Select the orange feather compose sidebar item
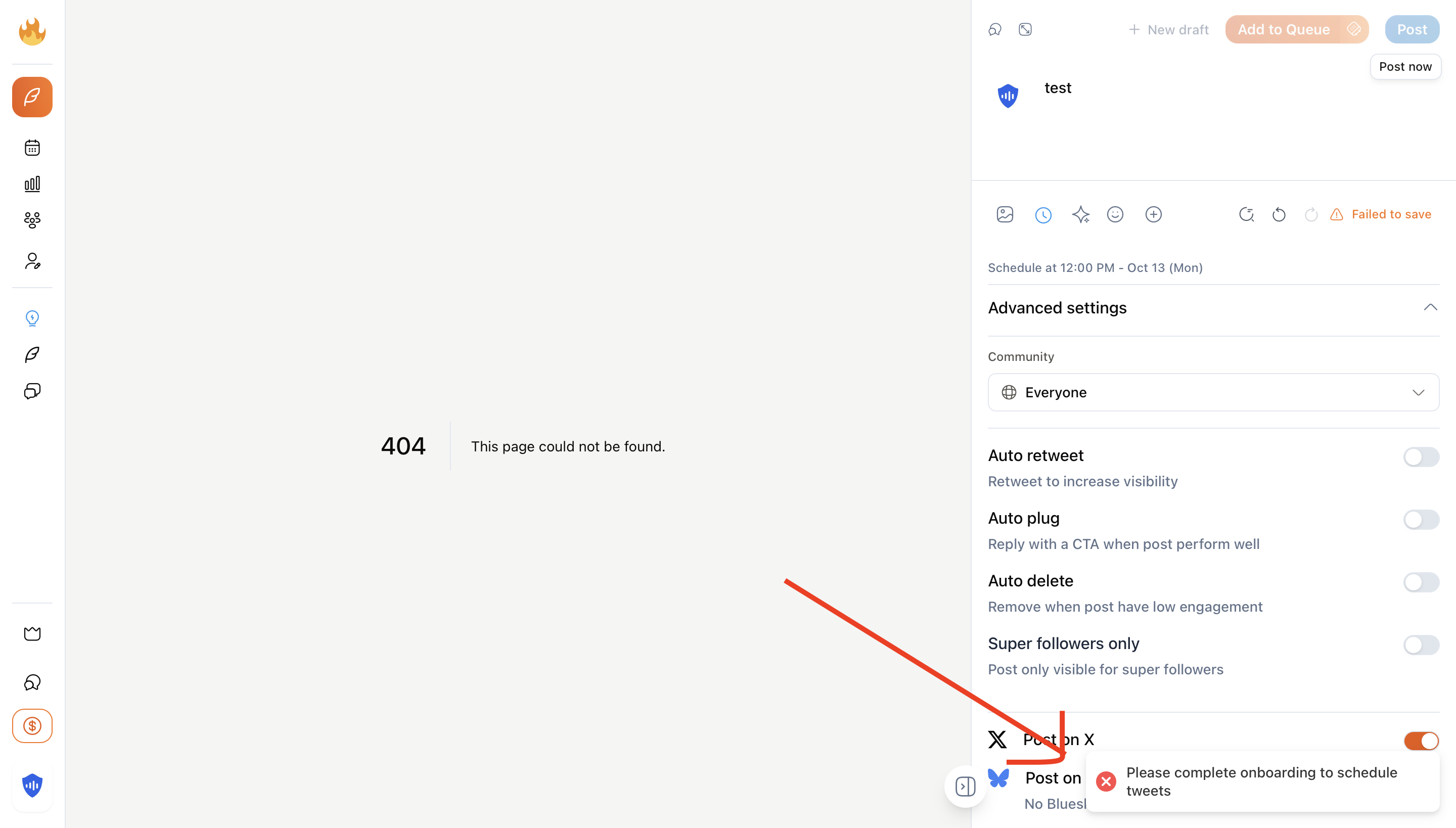1456x828 pixels. [x=32, y=97]
